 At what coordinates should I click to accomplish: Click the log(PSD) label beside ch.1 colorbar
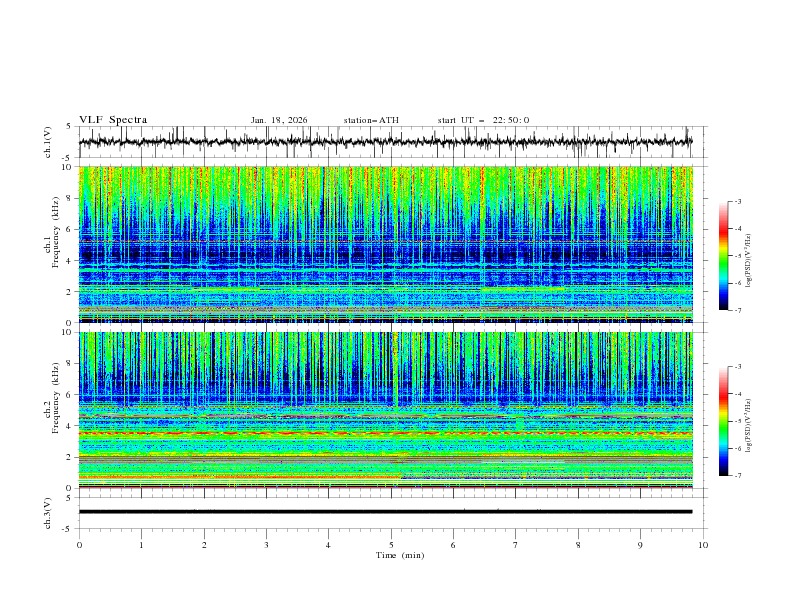pos(748,261)
